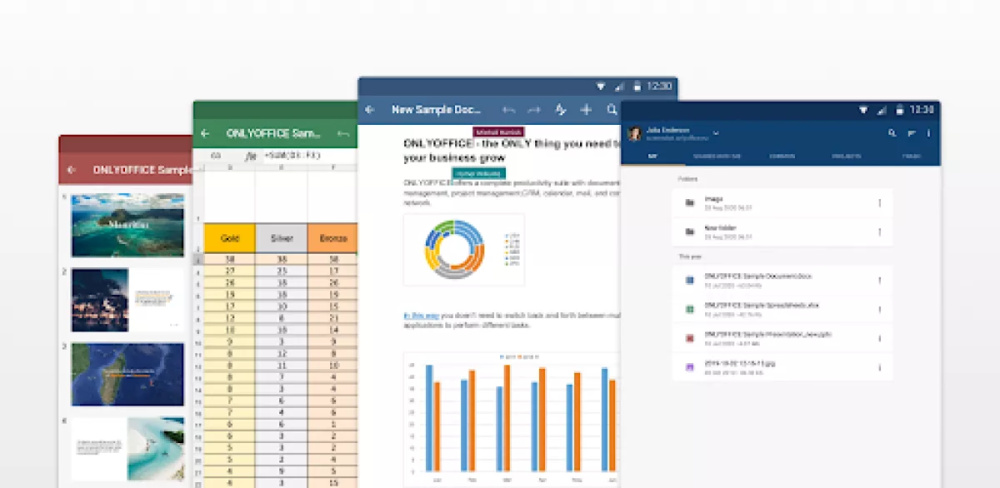Tap the back arrow in the document editor

tap(370, 110)
